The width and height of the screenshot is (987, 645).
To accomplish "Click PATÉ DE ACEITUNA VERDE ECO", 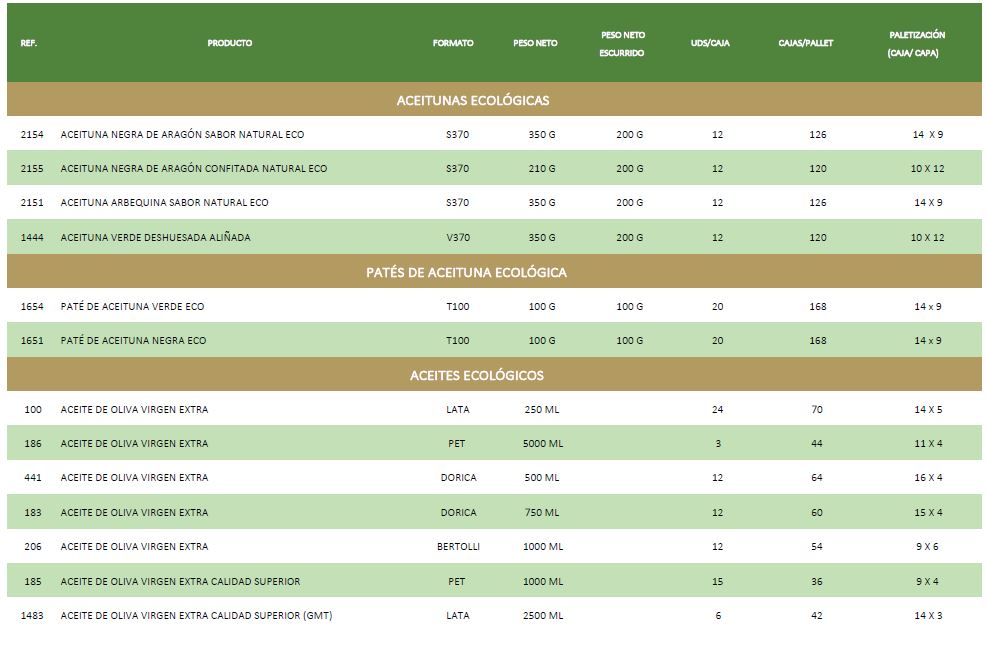I will tap(132, 306).
